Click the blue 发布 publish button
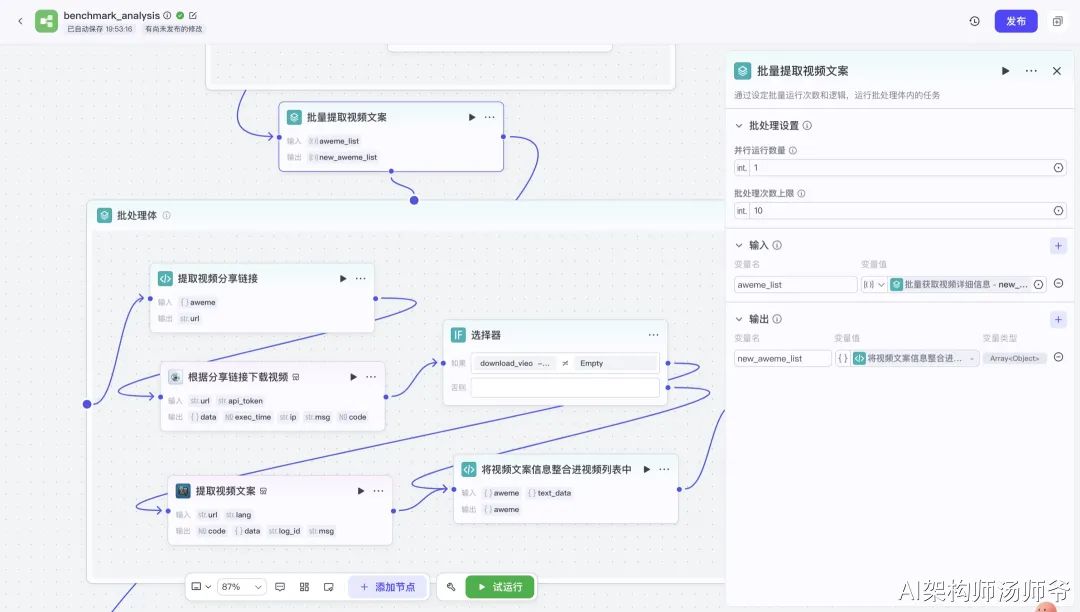Image resolution: width=1080 pixels, height=612 pixels. (1016, 21)
